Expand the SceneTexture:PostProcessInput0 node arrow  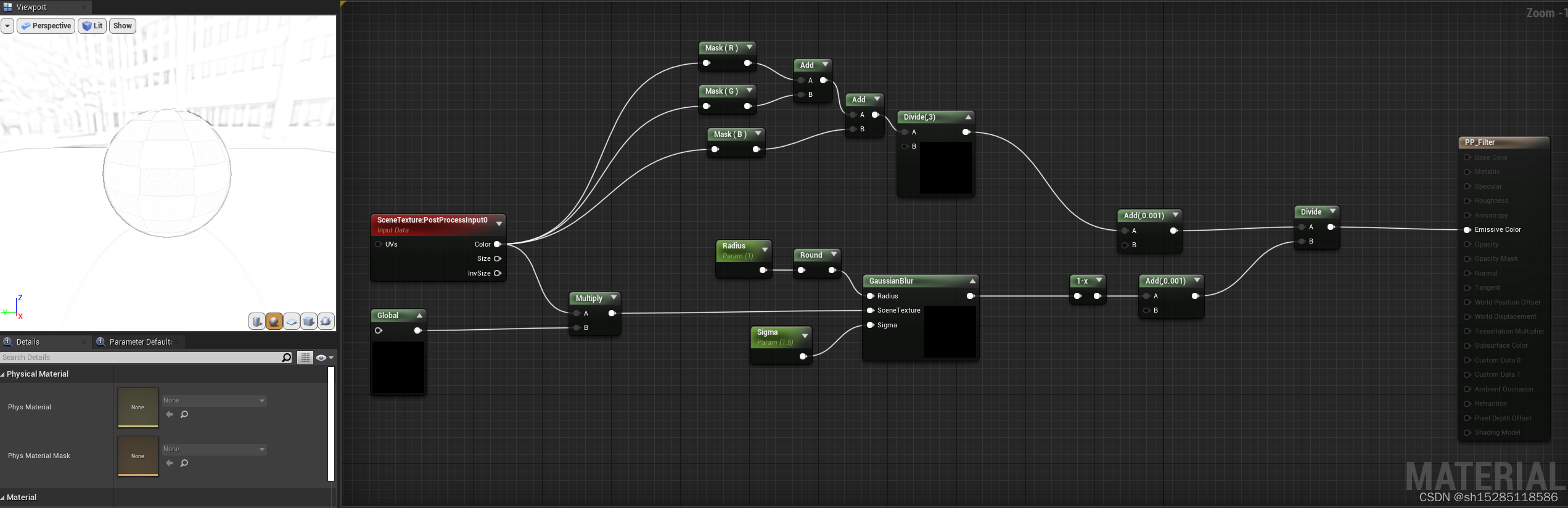point(499,224)
